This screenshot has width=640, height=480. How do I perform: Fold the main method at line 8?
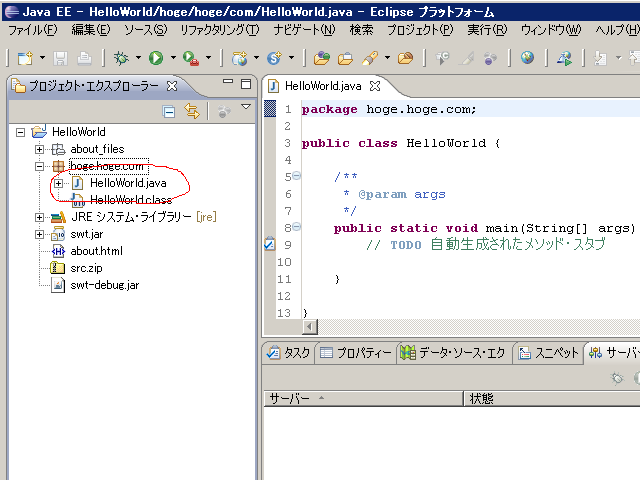click(297, 227)
